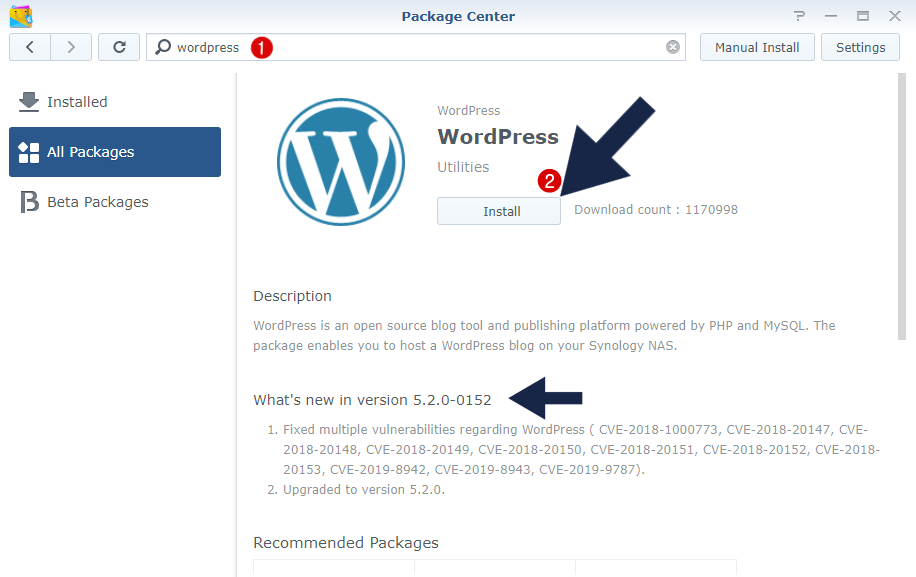Viewport: 916px width, 577px height.
Task: Close the Package Center window
Action: click(x=895, y=16)
